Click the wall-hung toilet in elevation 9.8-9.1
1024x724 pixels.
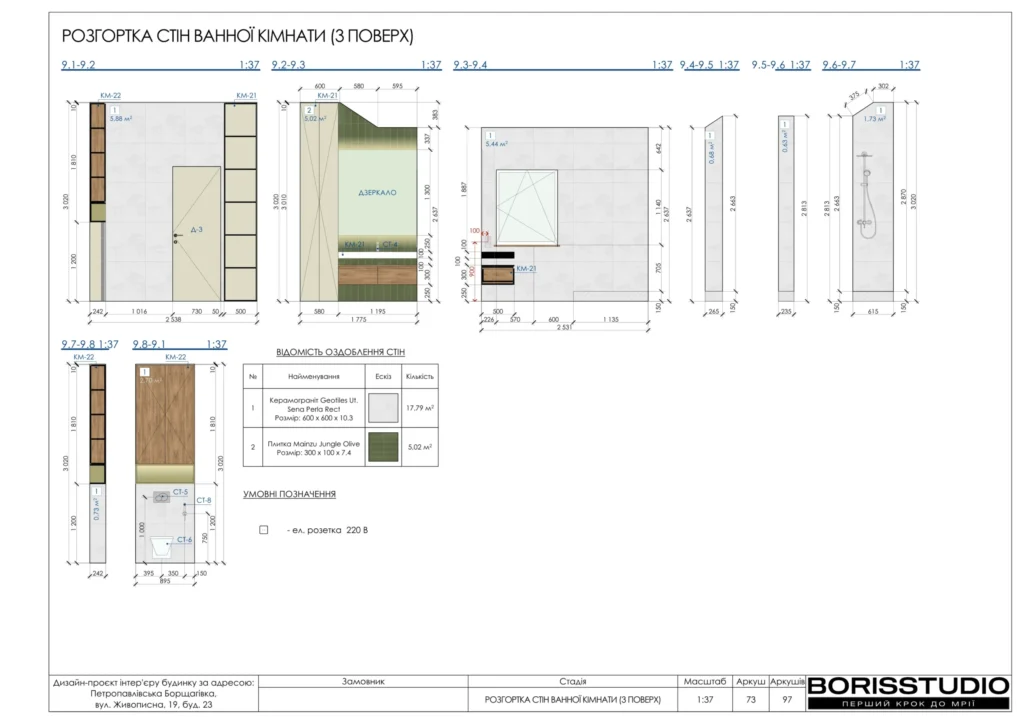(161, 546)
